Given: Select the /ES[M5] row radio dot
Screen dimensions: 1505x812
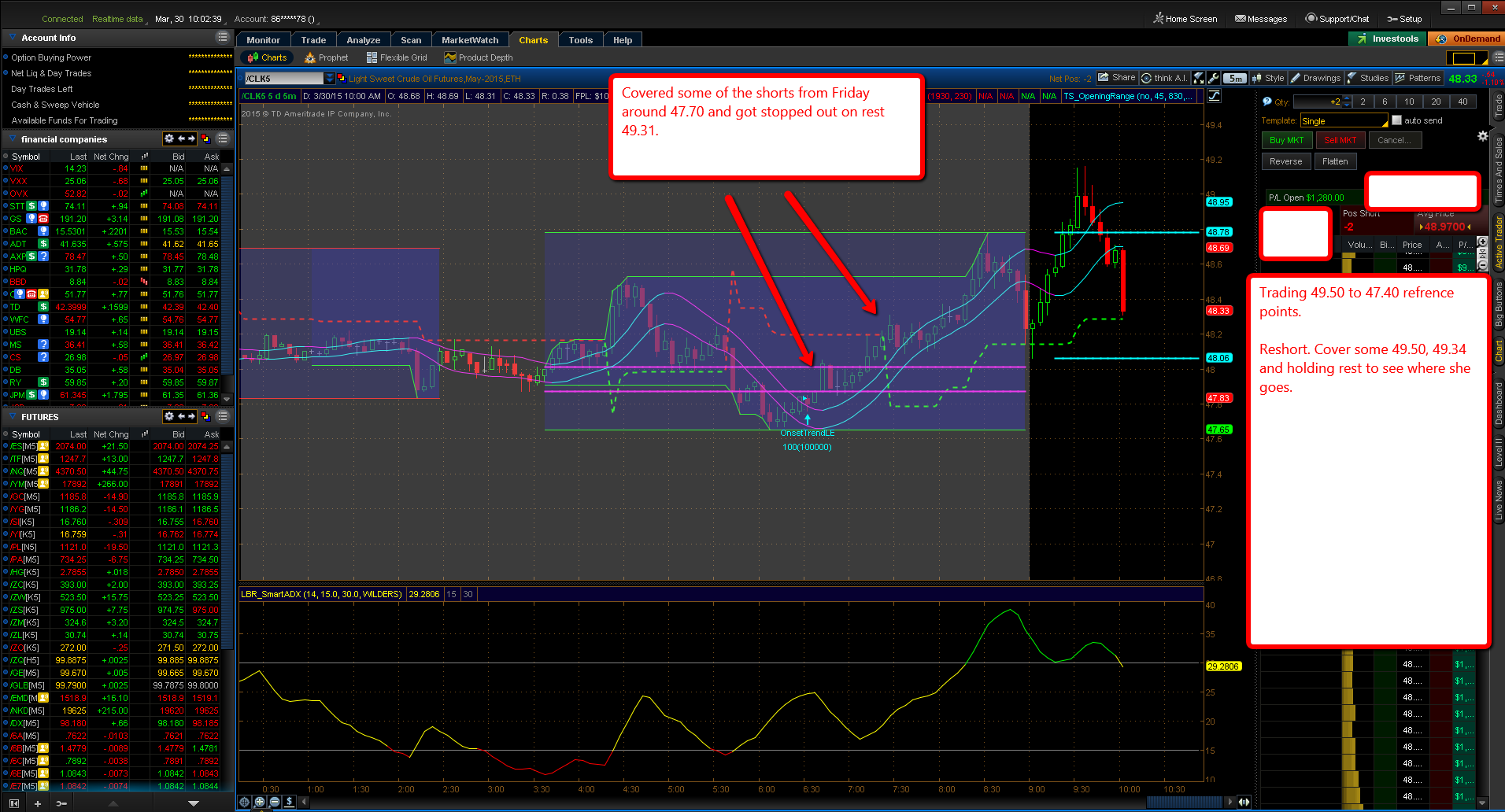Looking at the screenshot, I should [6, 446].
